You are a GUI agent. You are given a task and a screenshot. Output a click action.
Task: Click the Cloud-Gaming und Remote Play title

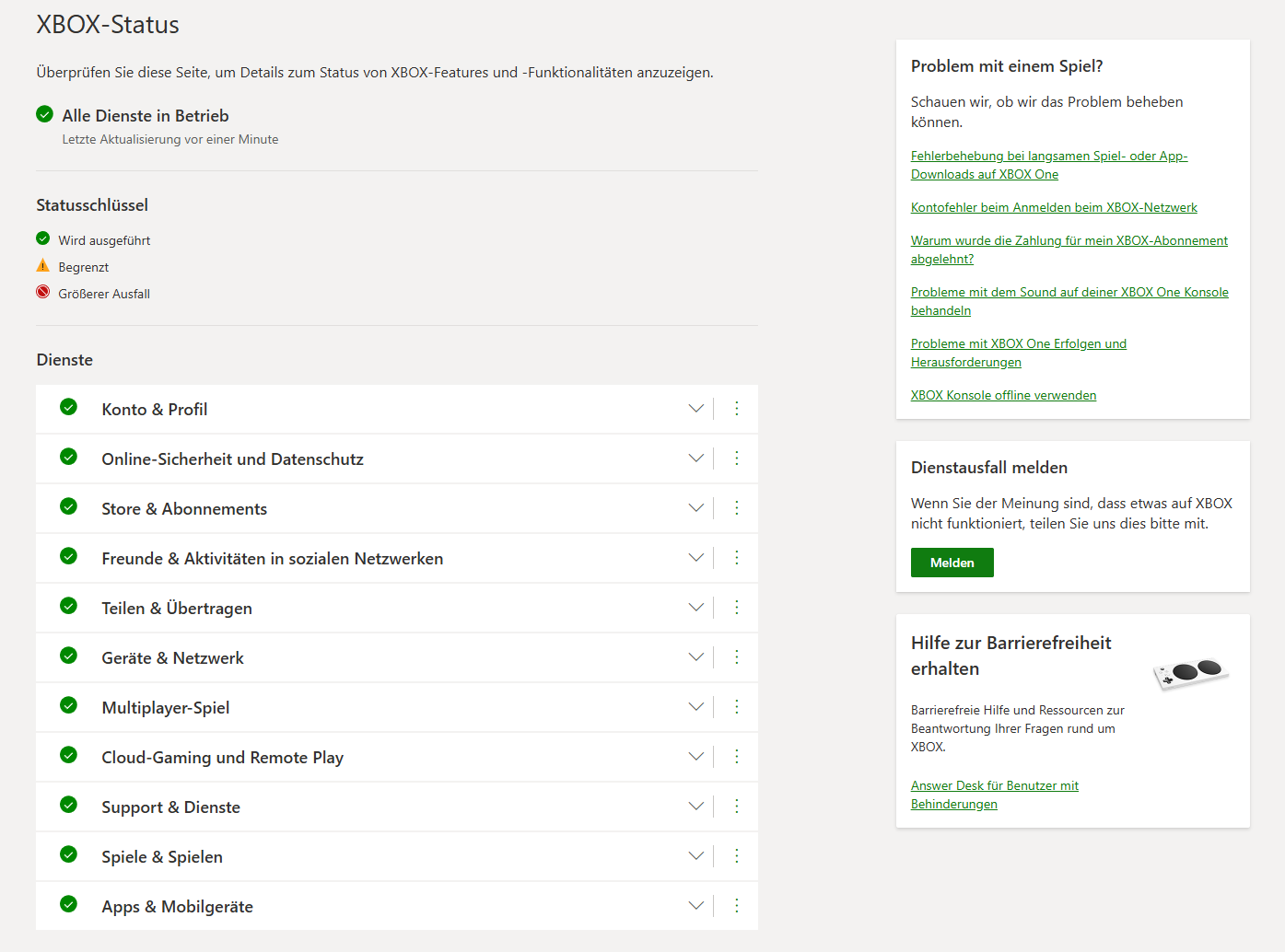tap(223, 758)
